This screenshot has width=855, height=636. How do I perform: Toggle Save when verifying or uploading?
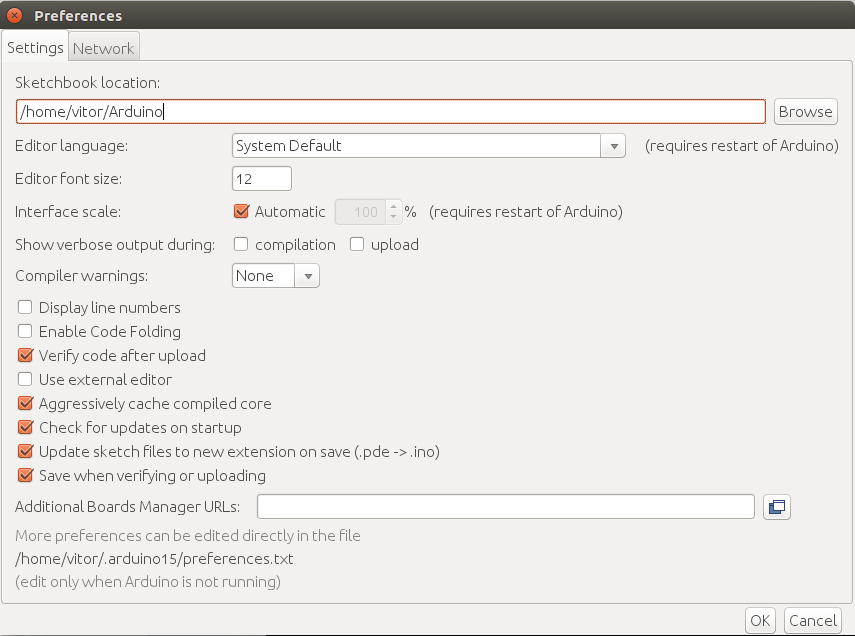pyautogui.click(x=26, y=476)
